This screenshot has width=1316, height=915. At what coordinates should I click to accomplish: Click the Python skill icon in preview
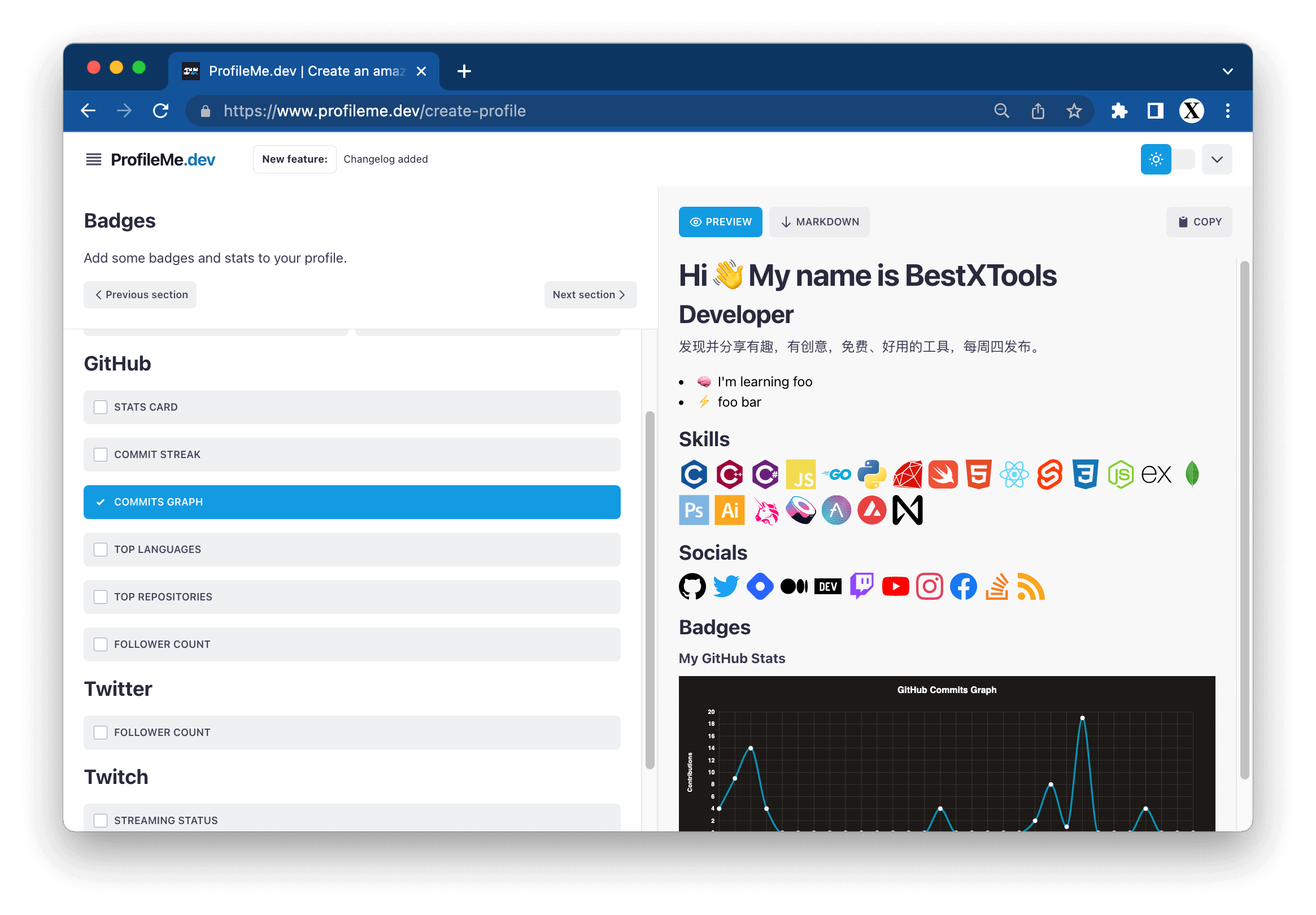[x=871, y=474]
